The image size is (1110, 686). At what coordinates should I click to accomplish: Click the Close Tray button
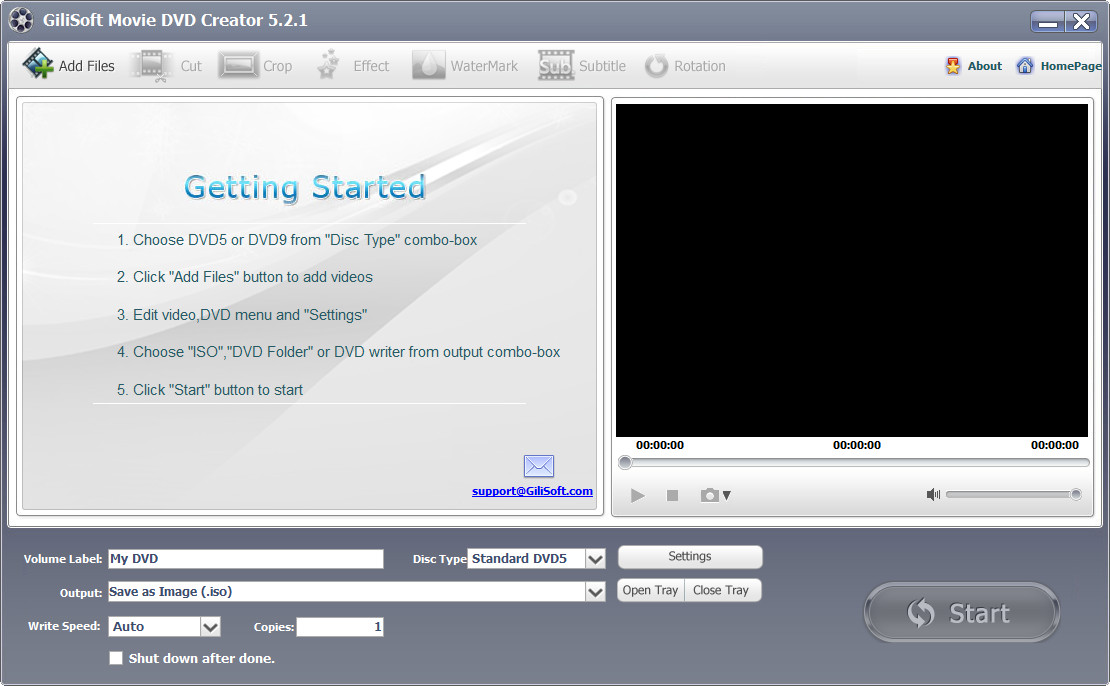(x=723, y=590)
